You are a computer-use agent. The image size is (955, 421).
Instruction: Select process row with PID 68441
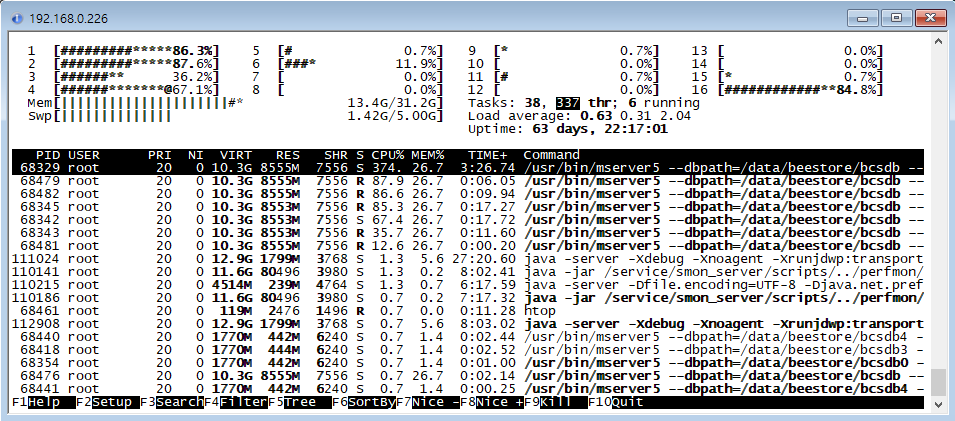(468, 389)
